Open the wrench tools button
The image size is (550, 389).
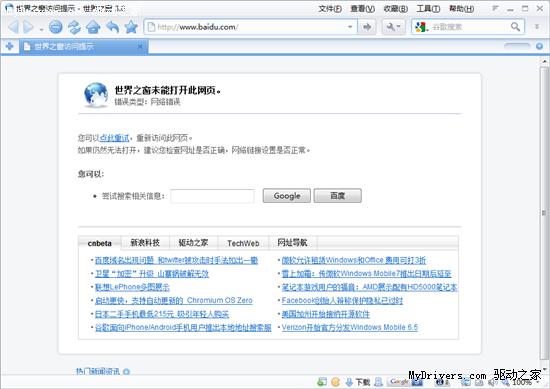[394, 27]
